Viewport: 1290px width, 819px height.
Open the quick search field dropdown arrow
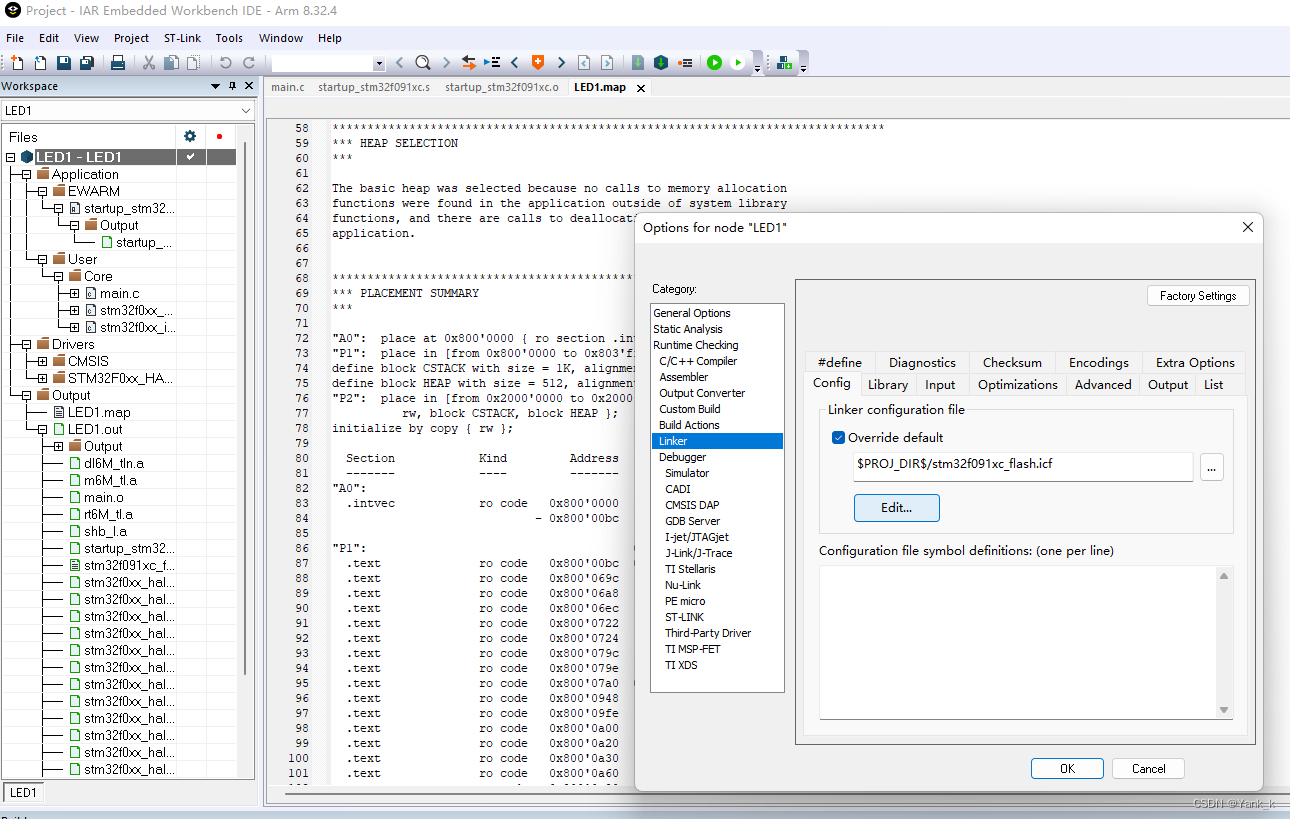point(379,64)
